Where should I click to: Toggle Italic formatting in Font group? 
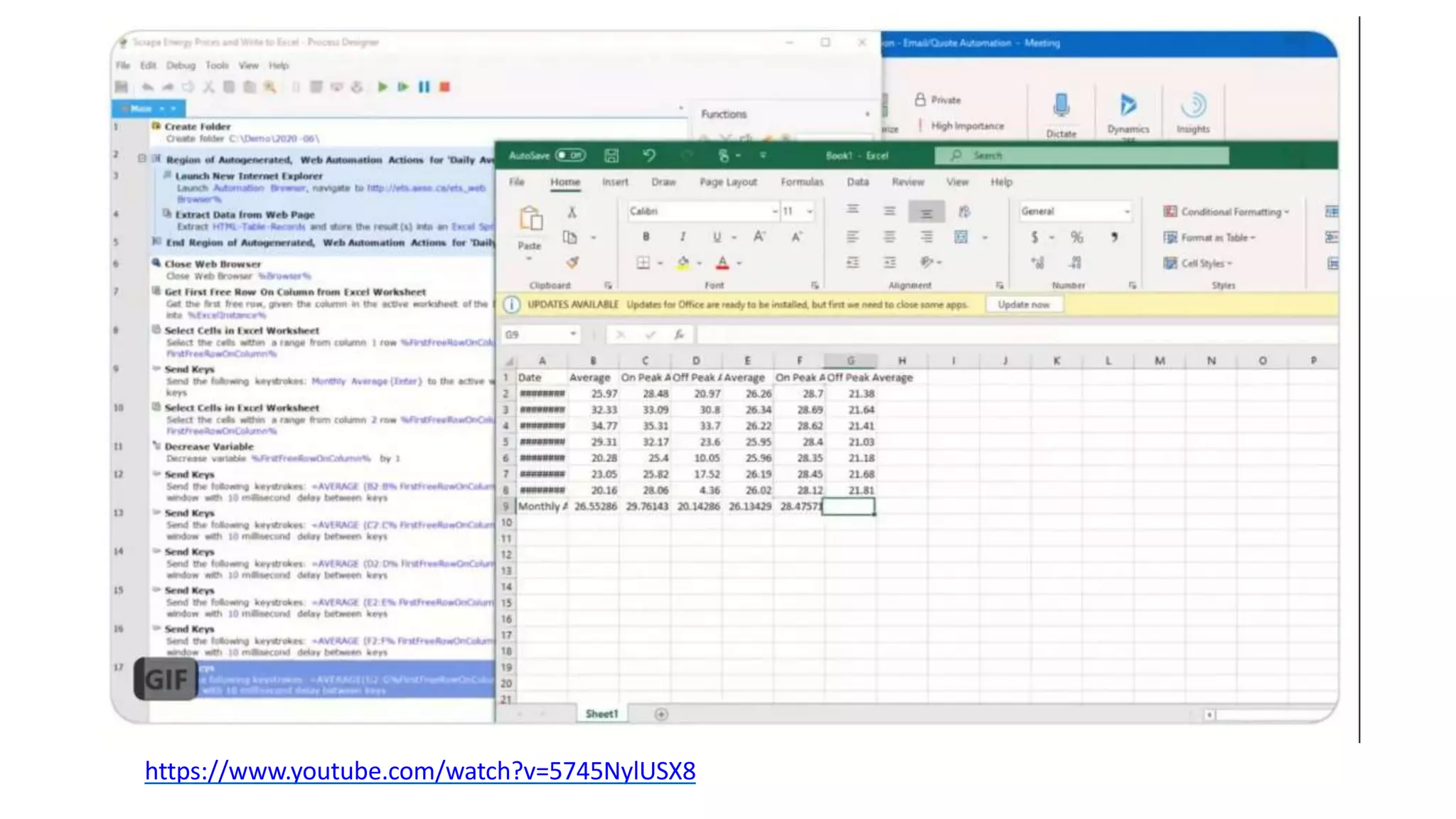682,237
